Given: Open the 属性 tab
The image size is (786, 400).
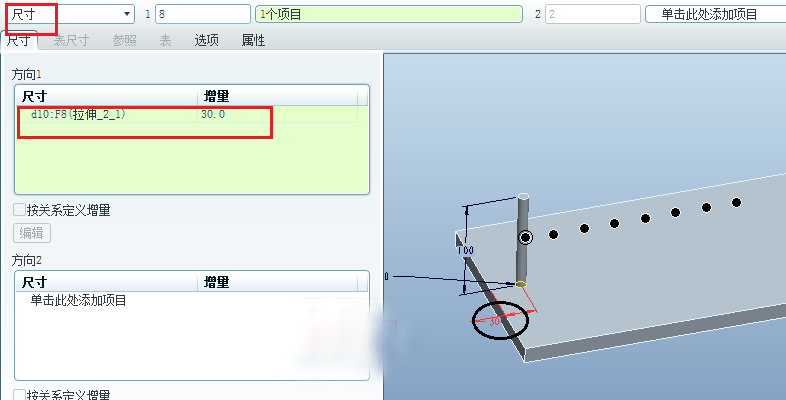Looking at the screenshot, I should pyautogui.click(x=254, y=41).
